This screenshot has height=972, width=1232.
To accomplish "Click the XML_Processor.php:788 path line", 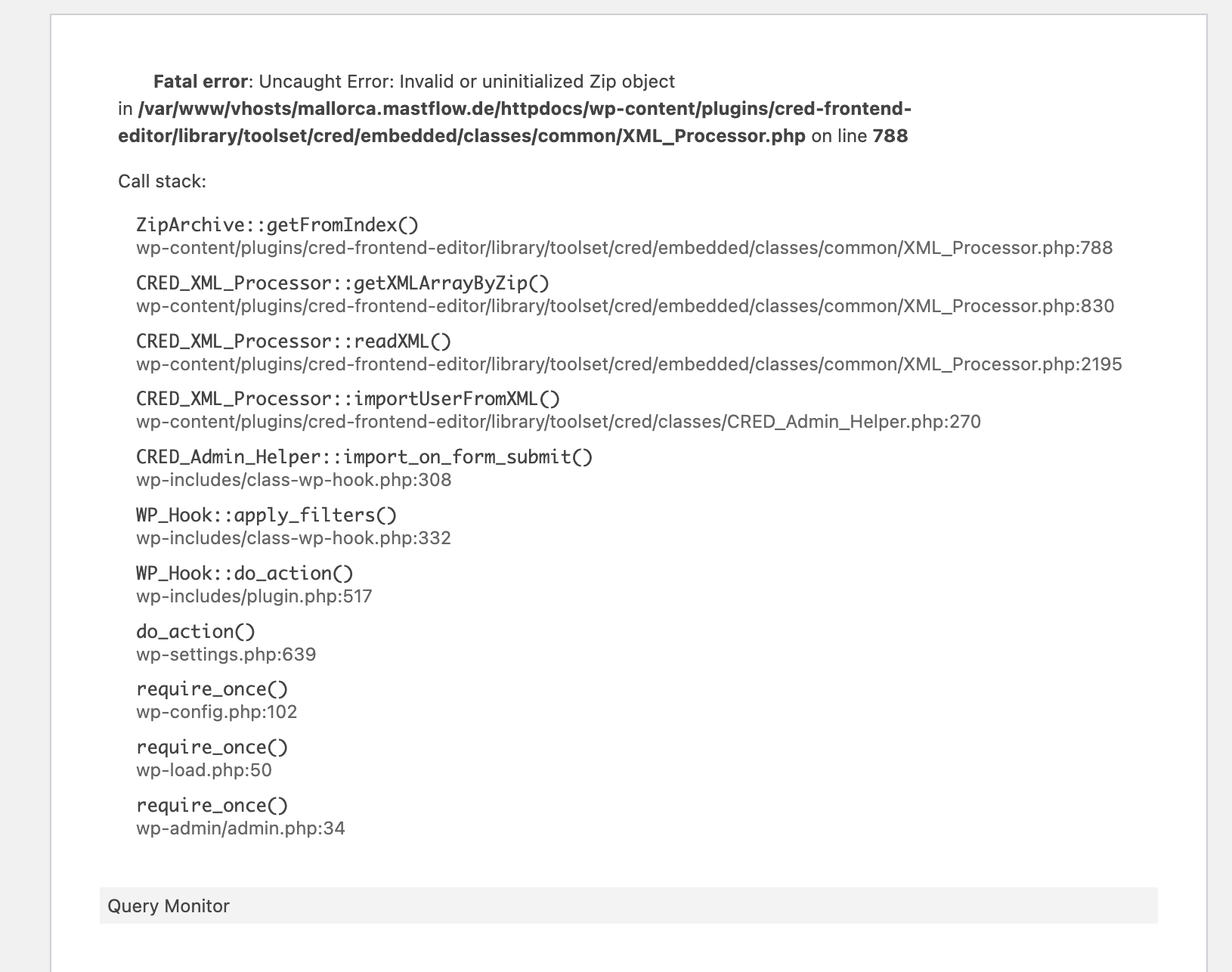I will (x=624, y=248).
